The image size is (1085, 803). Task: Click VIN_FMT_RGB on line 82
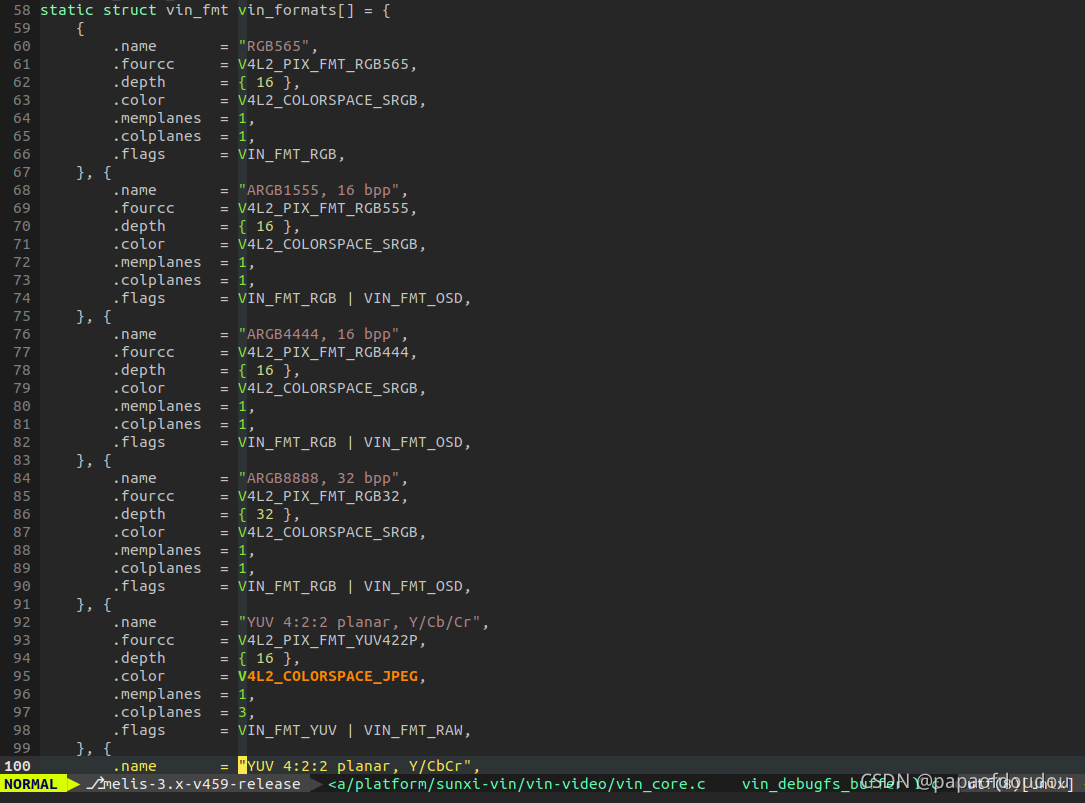coord(287,442)
